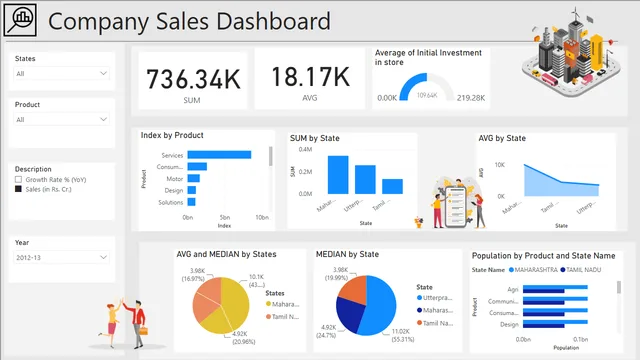Click the AVG and MEDIAN by States title
The image size is (640, 360).
click(x=226, y=254)
